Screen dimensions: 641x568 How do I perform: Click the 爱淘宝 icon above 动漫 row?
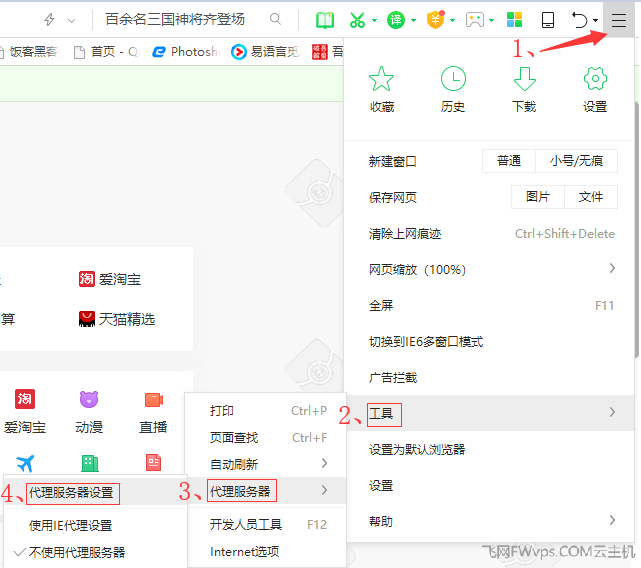pos(25,399)
